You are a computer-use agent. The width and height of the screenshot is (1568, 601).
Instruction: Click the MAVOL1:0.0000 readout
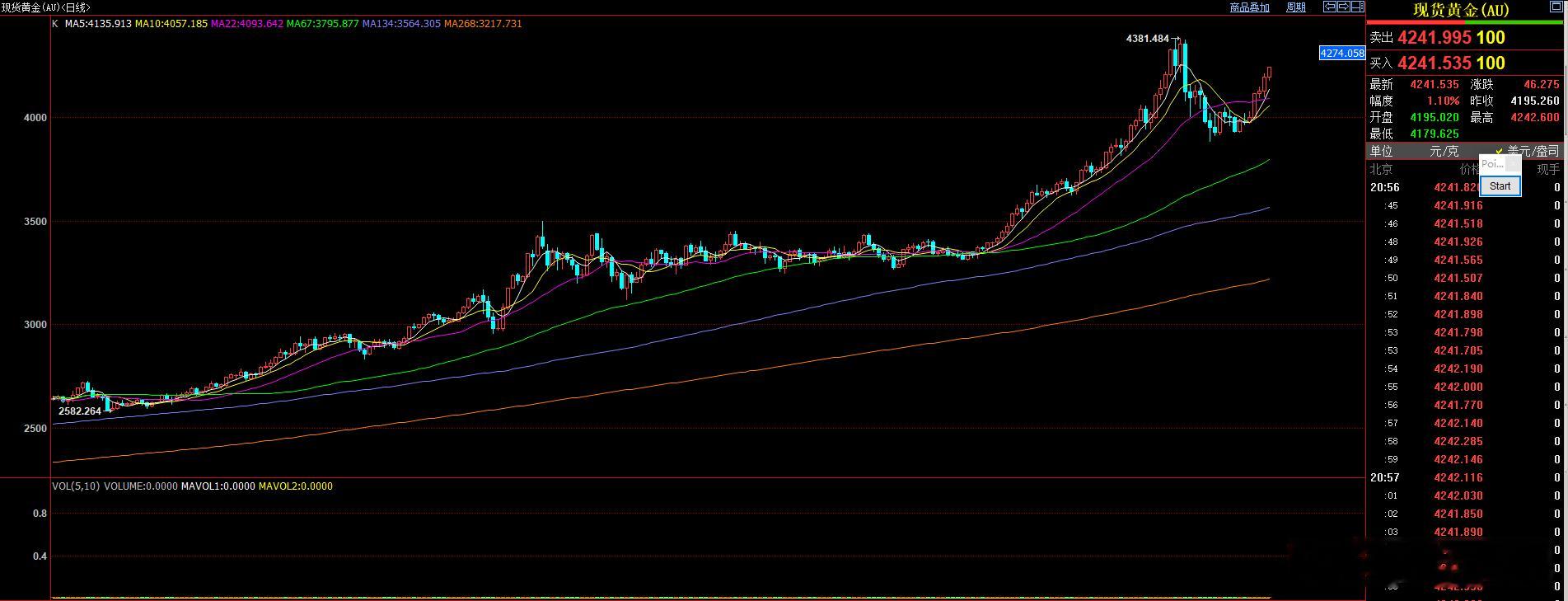point(218,486)
